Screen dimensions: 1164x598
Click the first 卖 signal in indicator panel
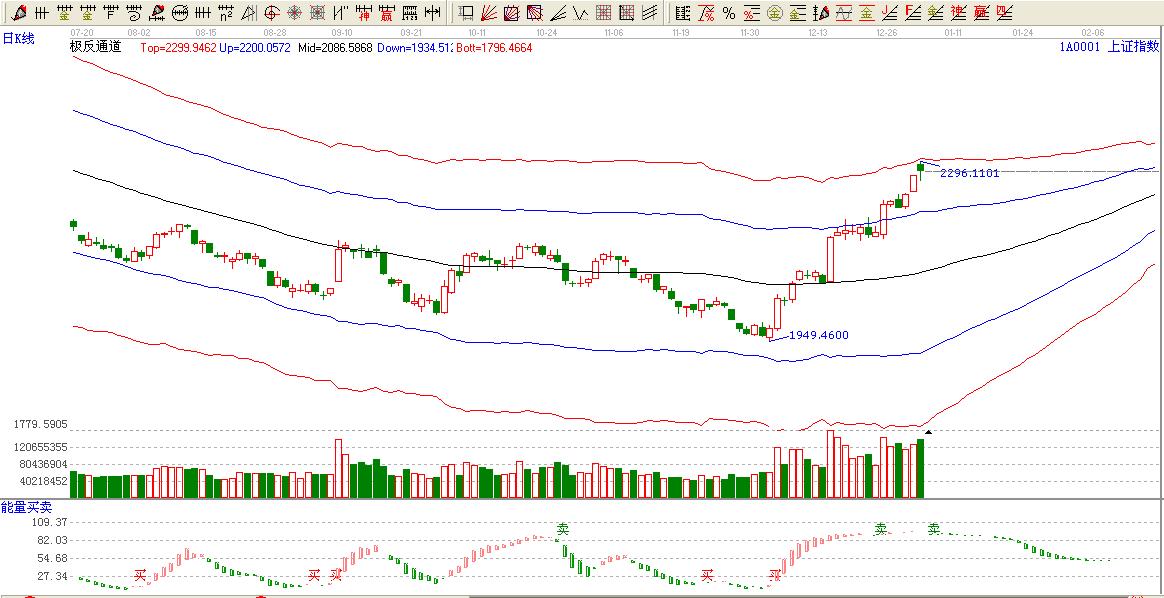(563, 529)
